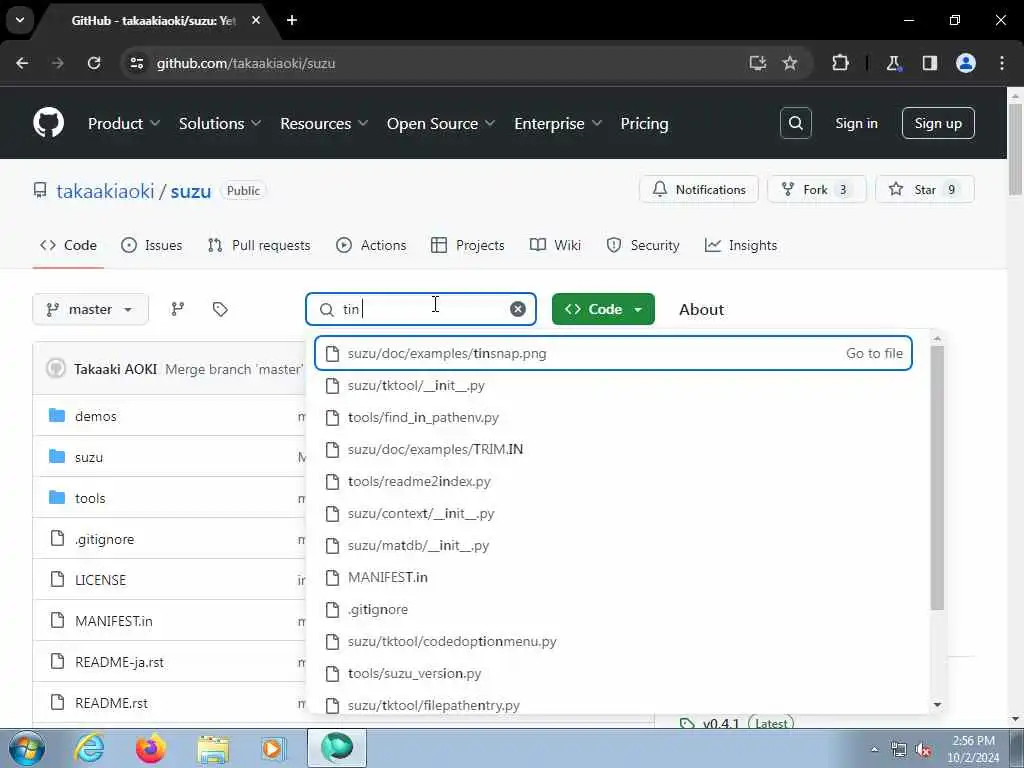Reload the page with refresh icon

click(94, 63)
